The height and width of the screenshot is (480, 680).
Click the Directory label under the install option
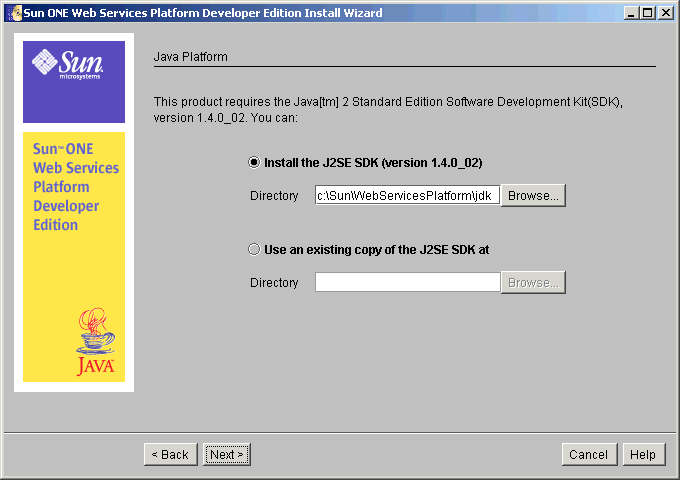tap(274, 196)
